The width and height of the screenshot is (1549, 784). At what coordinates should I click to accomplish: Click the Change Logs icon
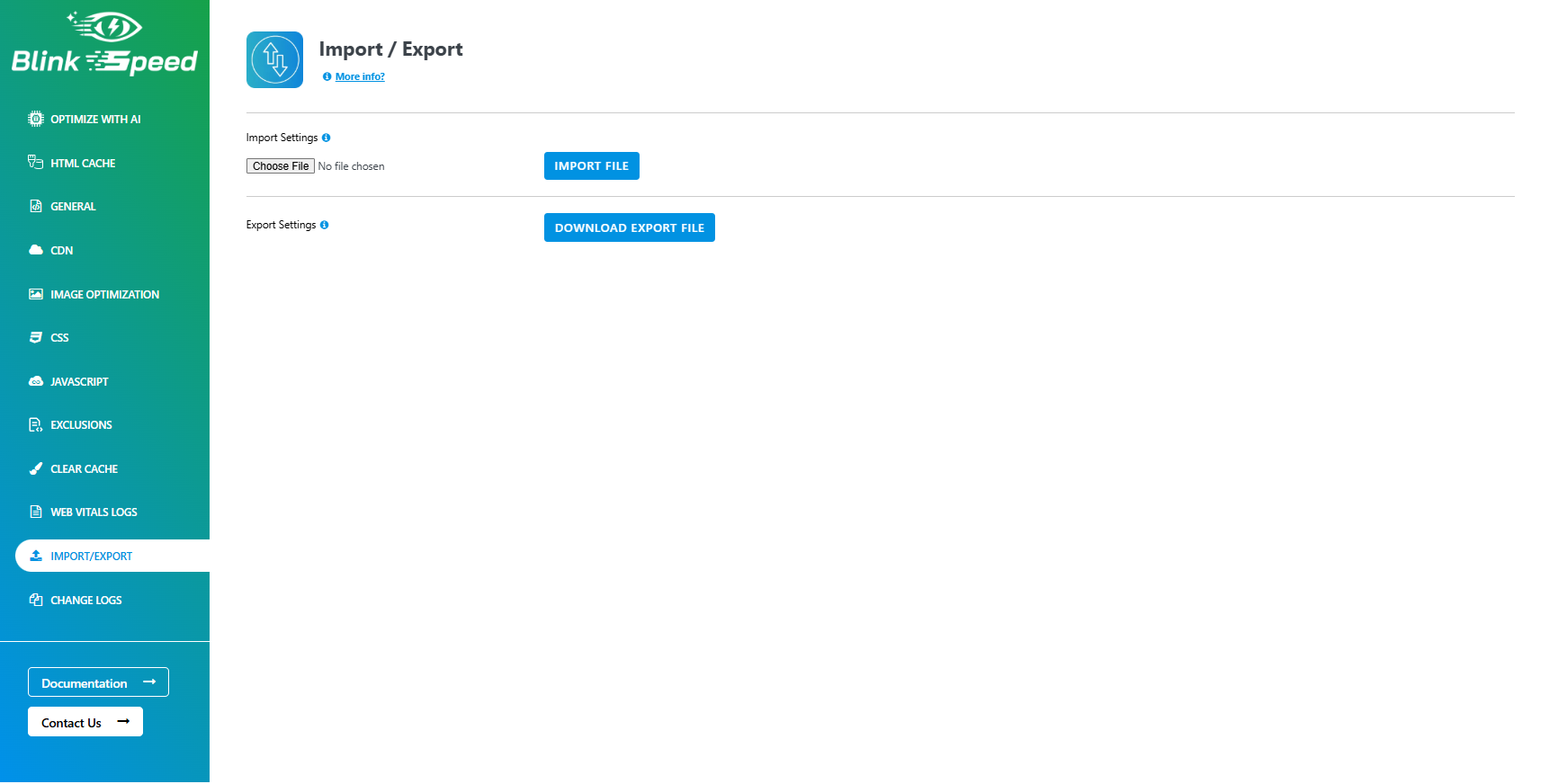[x=36, y=600]
